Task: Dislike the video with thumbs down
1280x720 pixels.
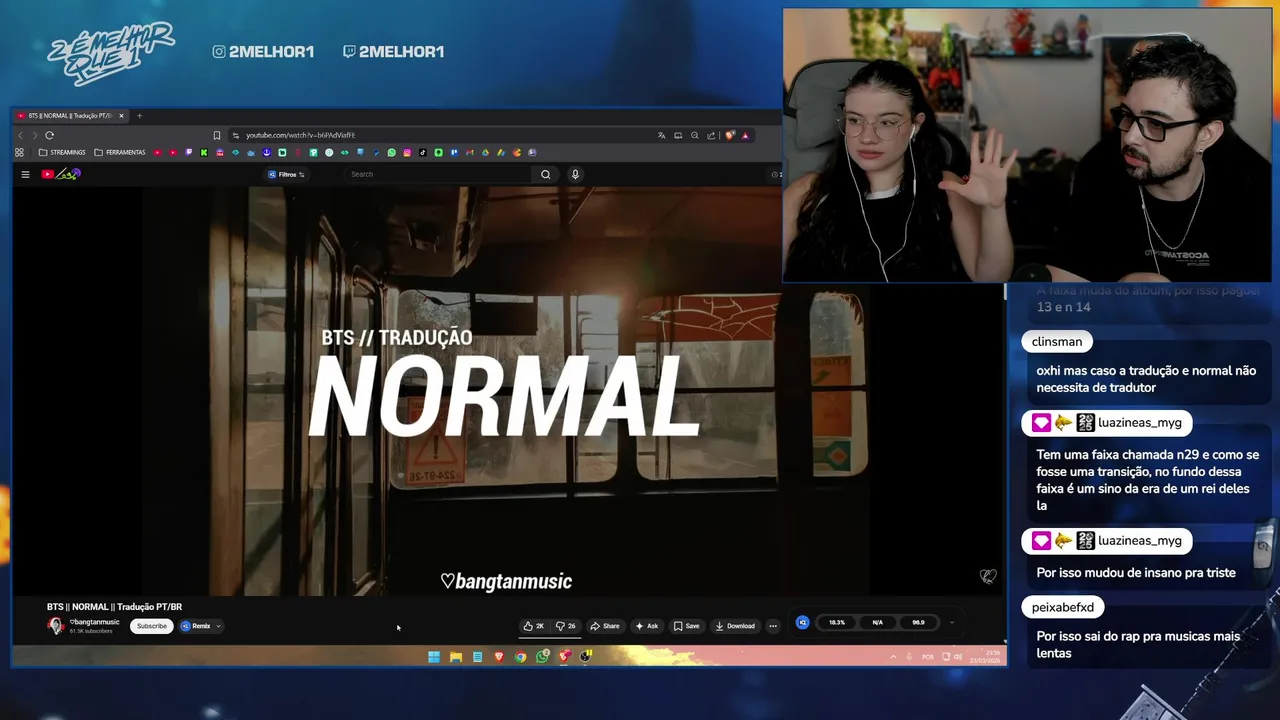Action: (x=566, y=626)
